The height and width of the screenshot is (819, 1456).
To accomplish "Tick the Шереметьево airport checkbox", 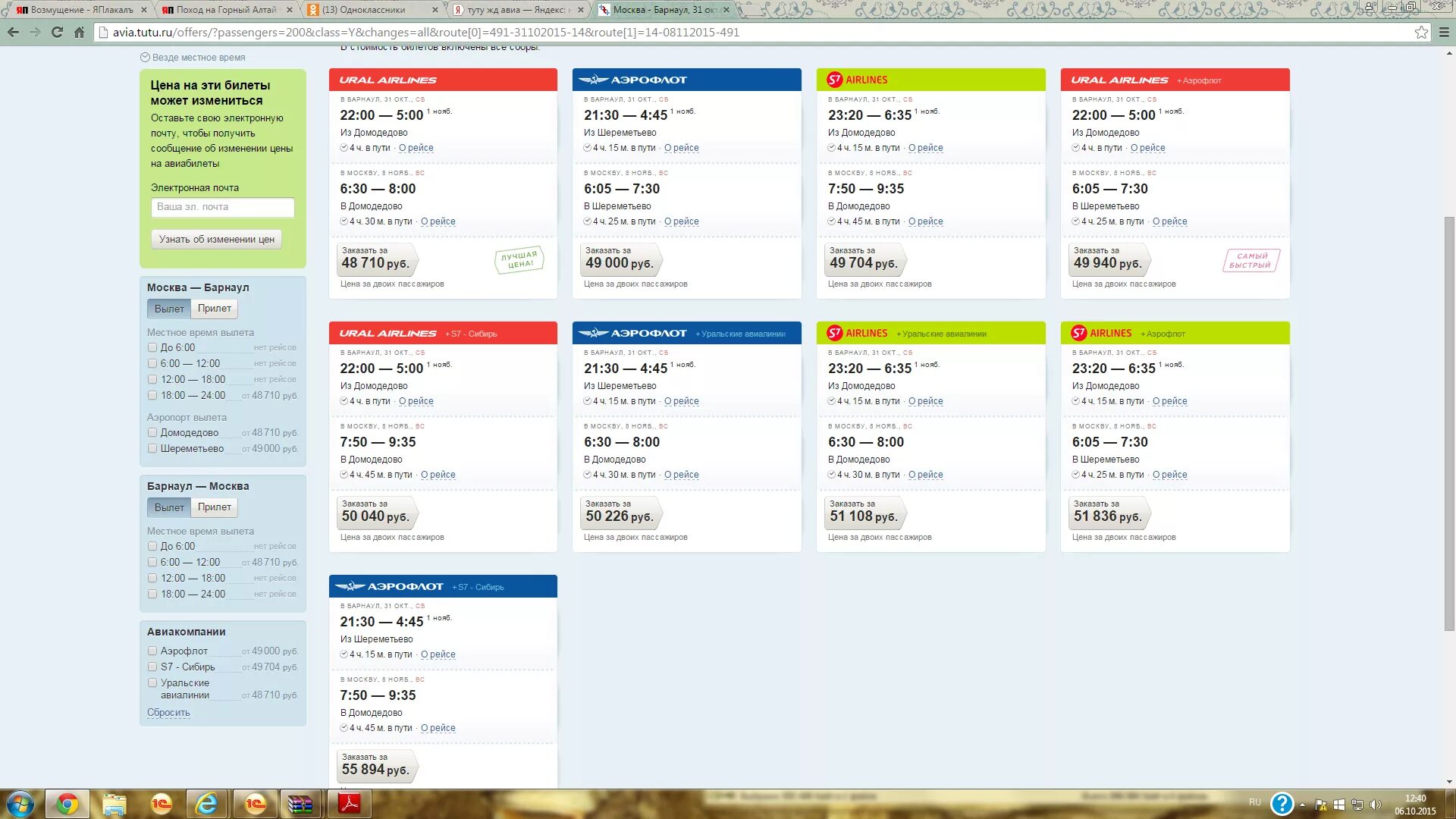I will pos(152,449).
